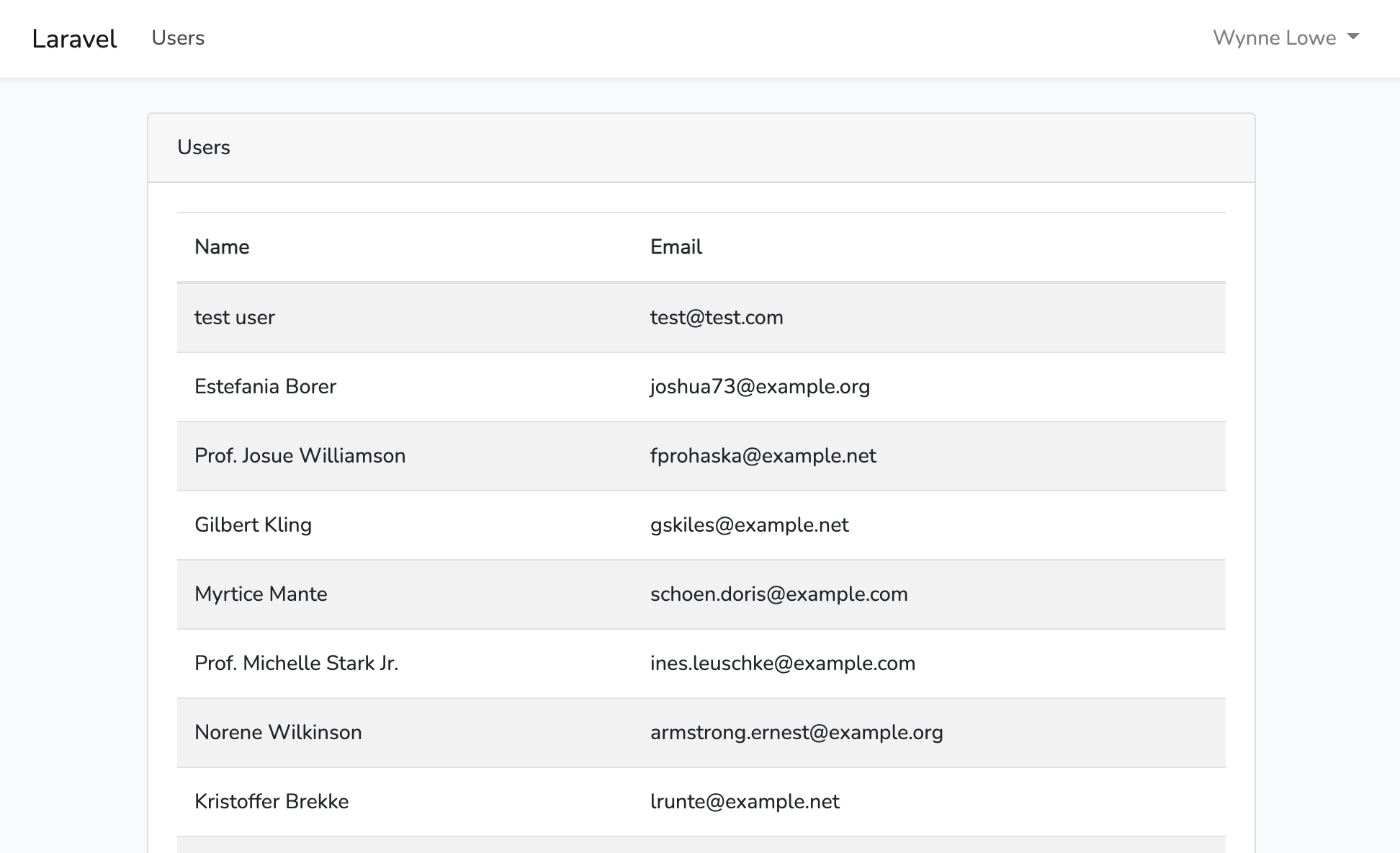Click armstrong.ernest@example.org email
Viewport: 1400px width, 853px height.
click(797, 732)
